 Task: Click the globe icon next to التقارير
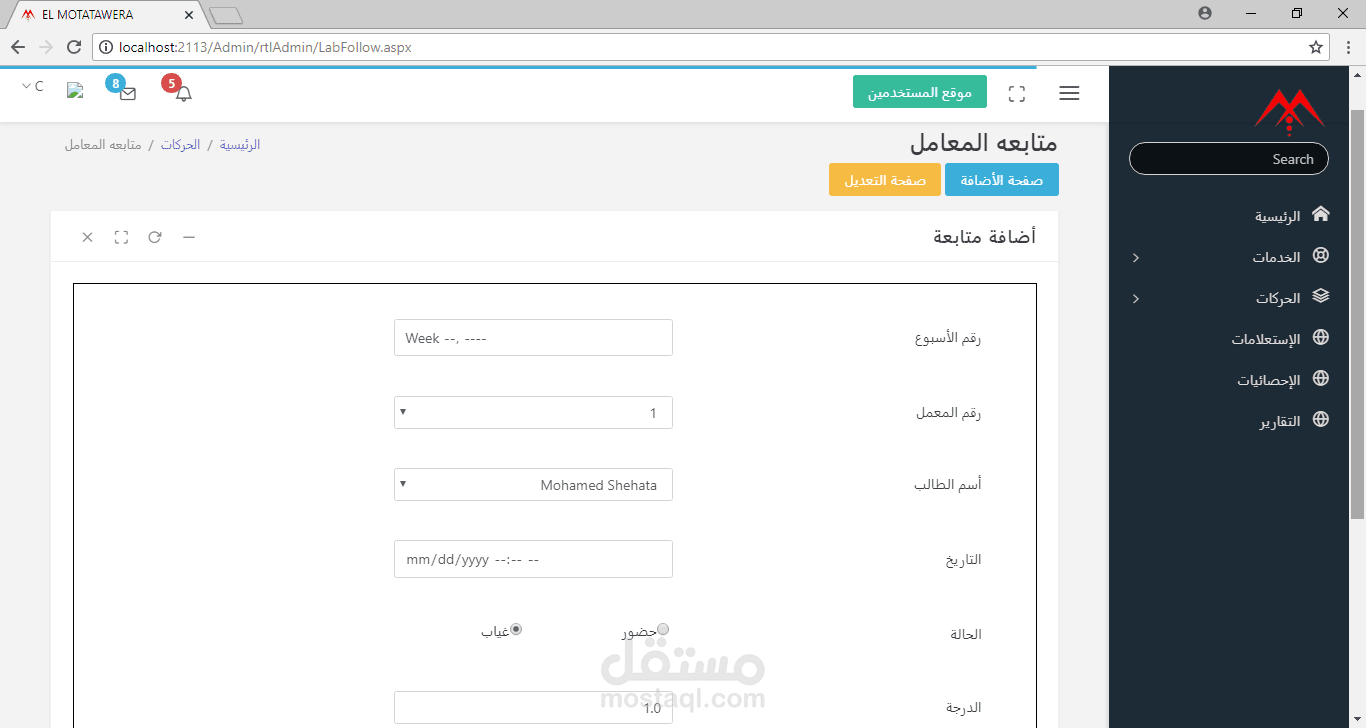coord(1320,420)
